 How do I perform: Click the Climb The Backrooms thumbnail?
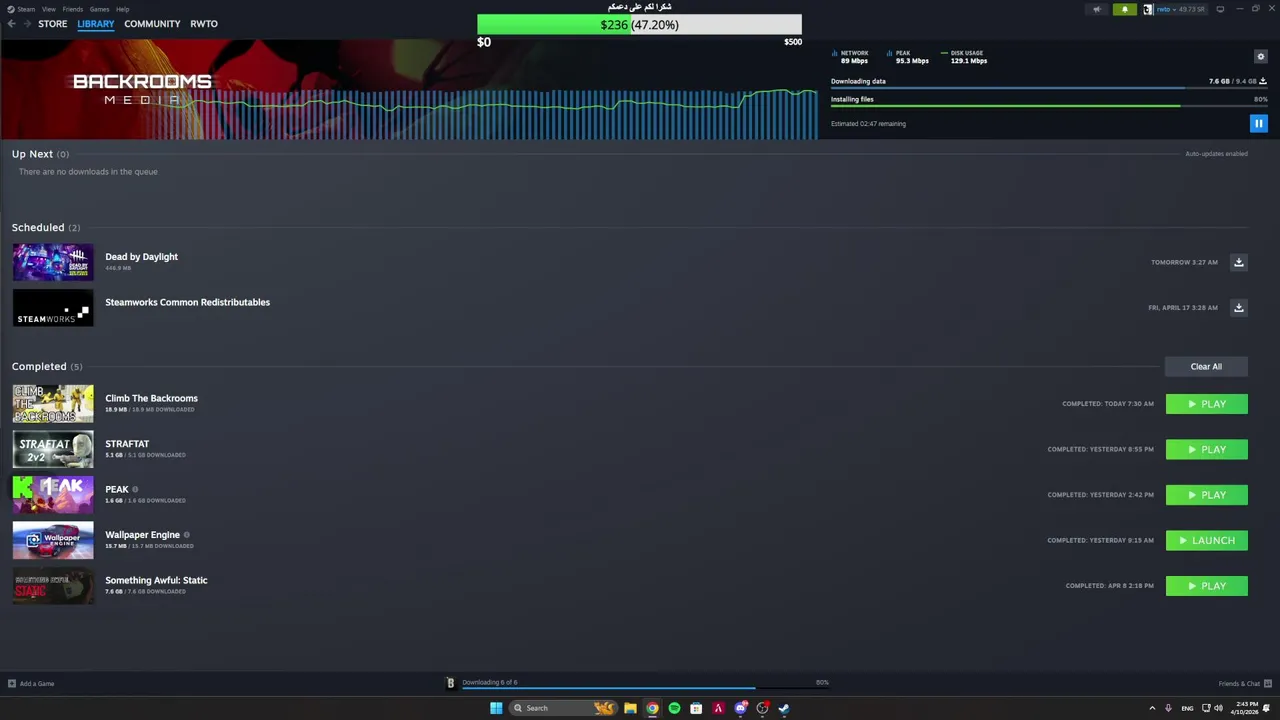point(53,404)
